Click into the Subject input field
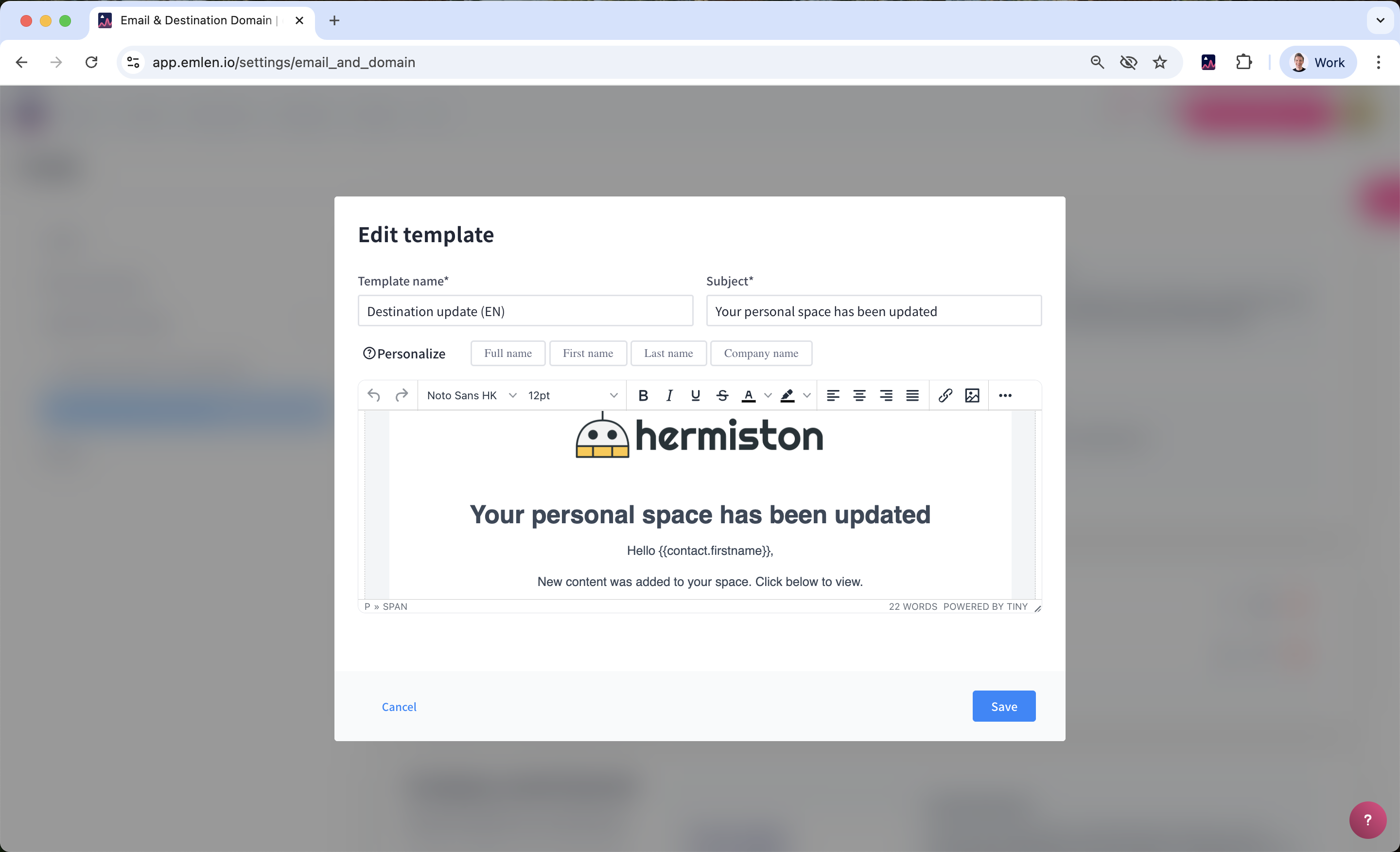This screenshot has height=852, width=1400. [873, 311]
